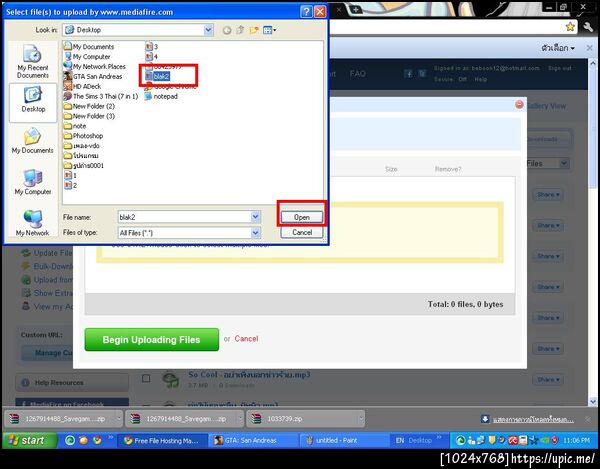Viewport: 600px width, 469px height.
Task: Check the So Cool mp3 file checkbox
Action: [x=146, y=378]
